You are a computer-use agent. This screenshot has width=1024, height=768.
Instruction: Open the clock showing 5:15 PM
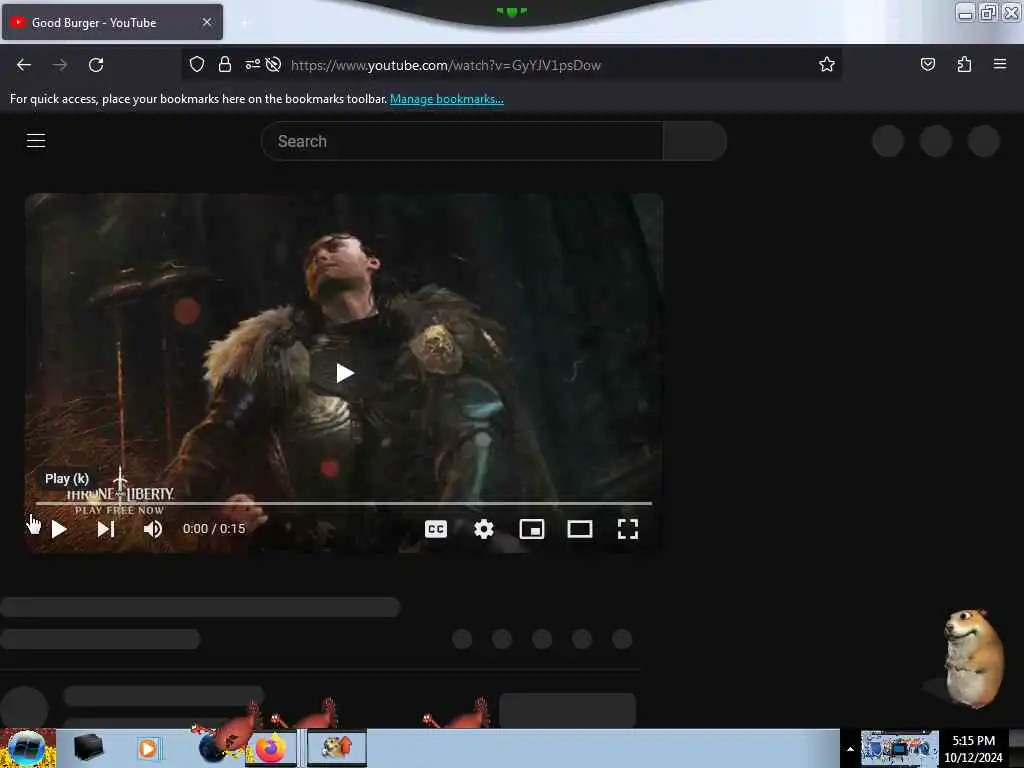[973, 748]
